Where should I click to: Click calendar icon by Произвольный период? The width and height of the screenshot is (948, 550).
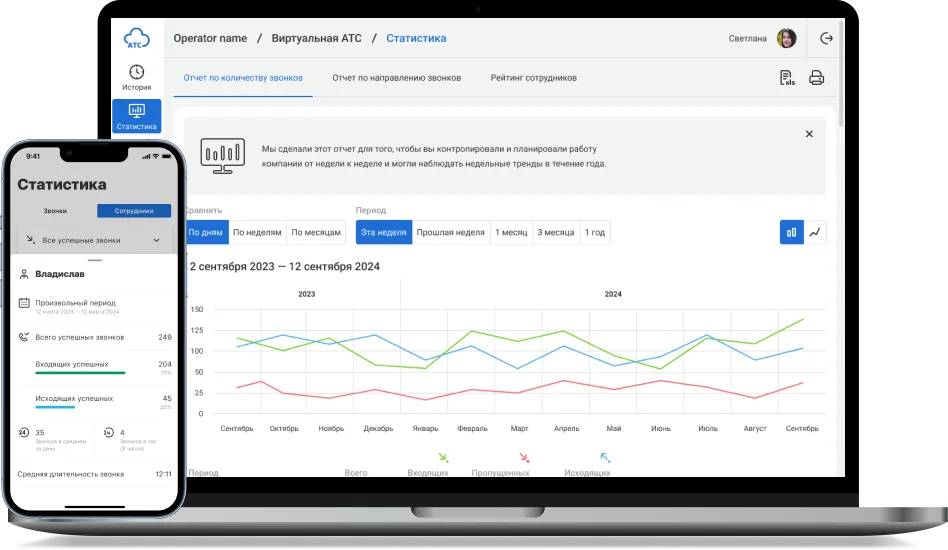tap(24, 303)
